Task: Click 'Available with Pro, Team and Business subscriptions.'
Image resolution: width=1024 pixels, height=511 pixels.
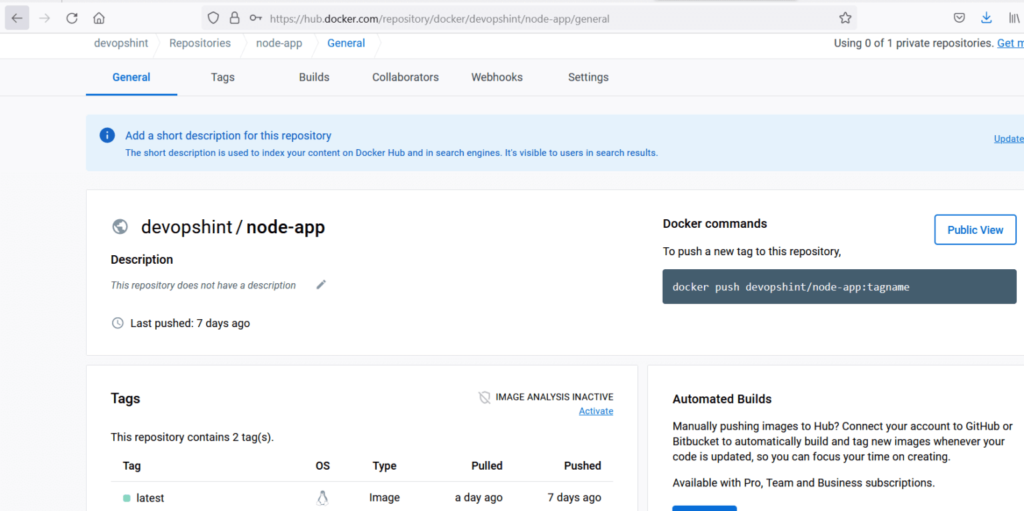Action: click(x=803, y=484)
